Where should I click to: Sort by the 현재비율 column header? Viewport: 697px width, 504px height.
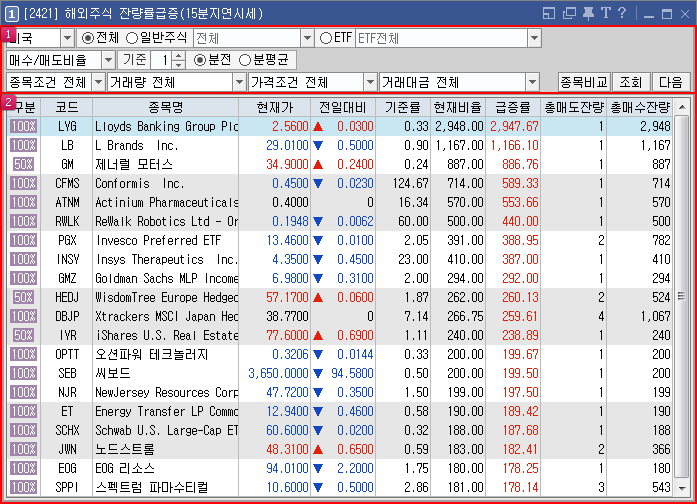click(x=457, y=107)
